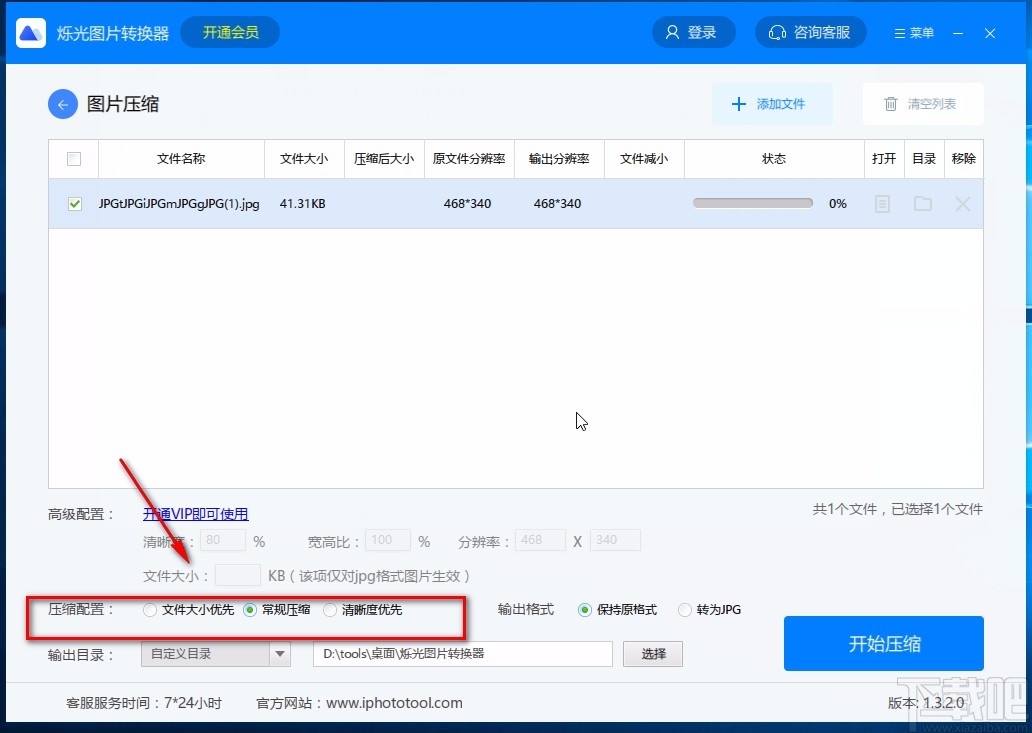Click the trash icon for 清空列表
Image resolution: width=1032 pixels, height=733 pixels.
click(890, 103)
